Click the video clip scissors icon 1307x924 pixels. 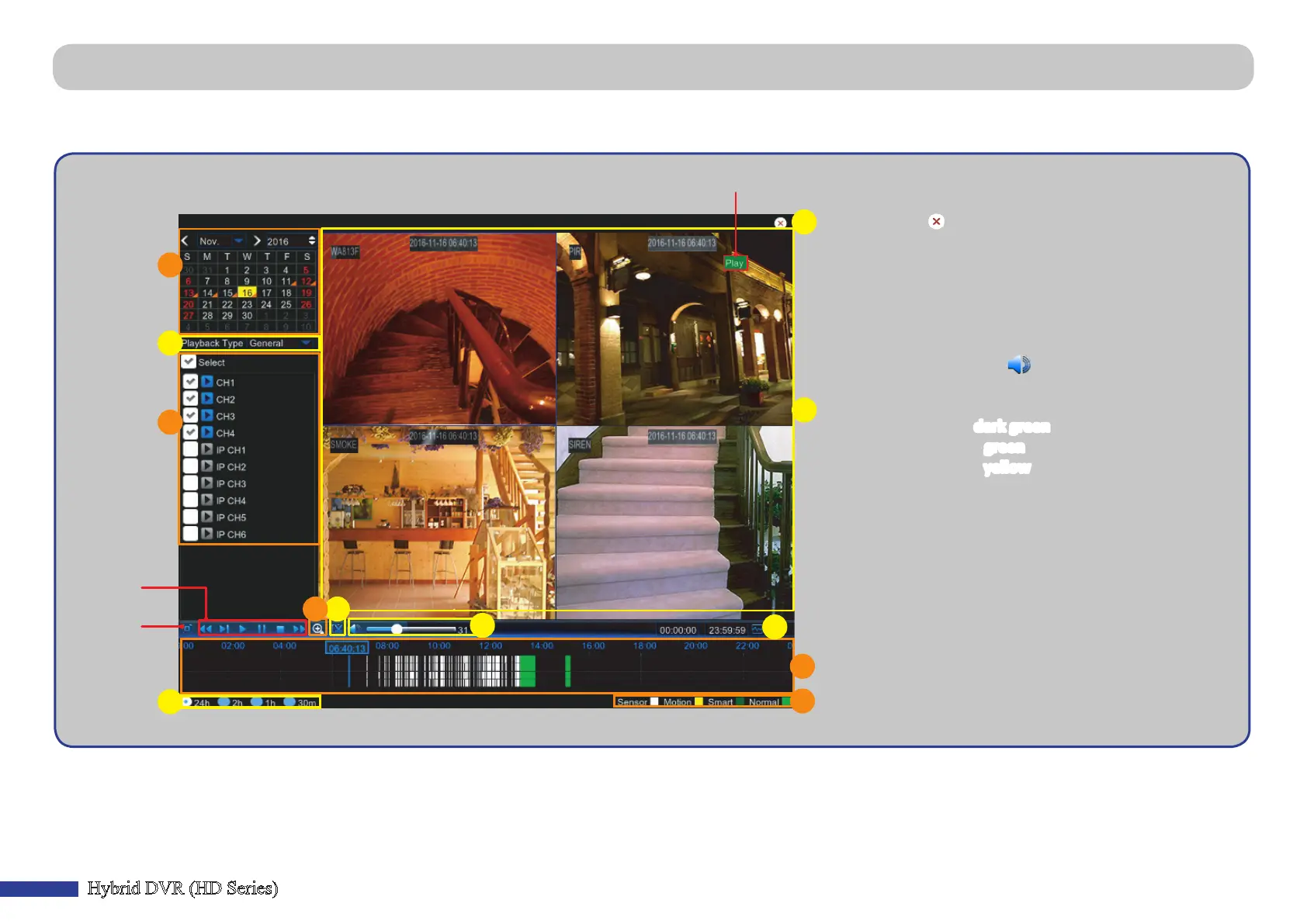[x=338, y=628]
